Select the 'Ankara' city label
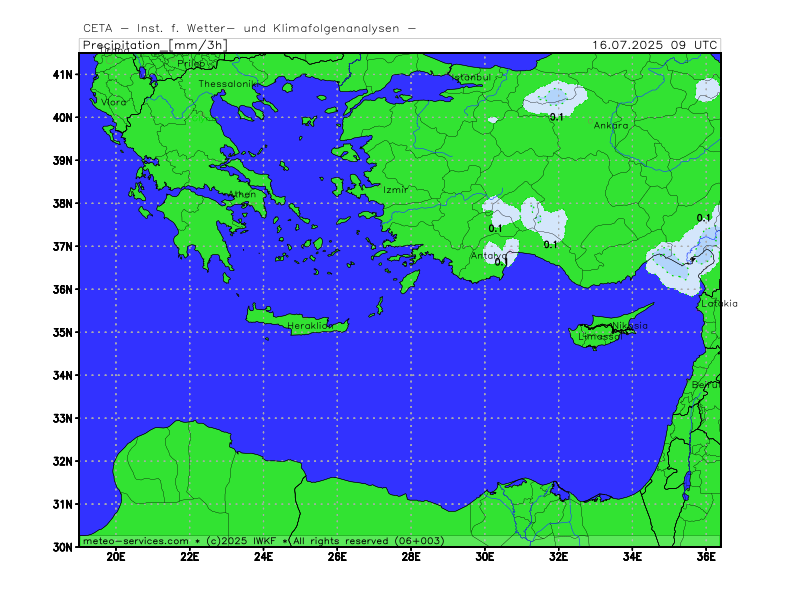 (x=611, y=125)
